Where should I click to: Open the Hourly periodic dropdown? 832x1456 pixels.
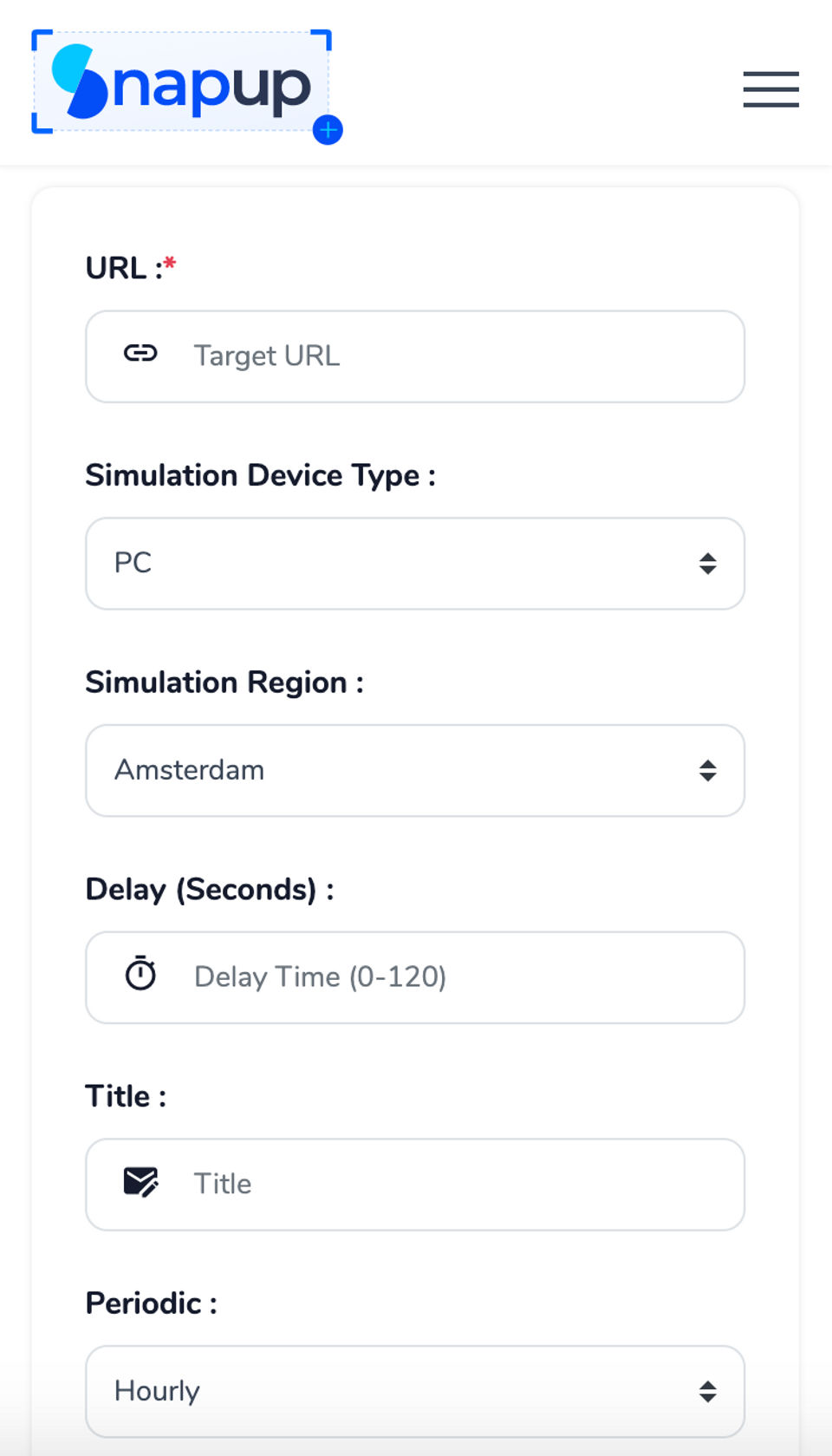tap(399, 1391)
